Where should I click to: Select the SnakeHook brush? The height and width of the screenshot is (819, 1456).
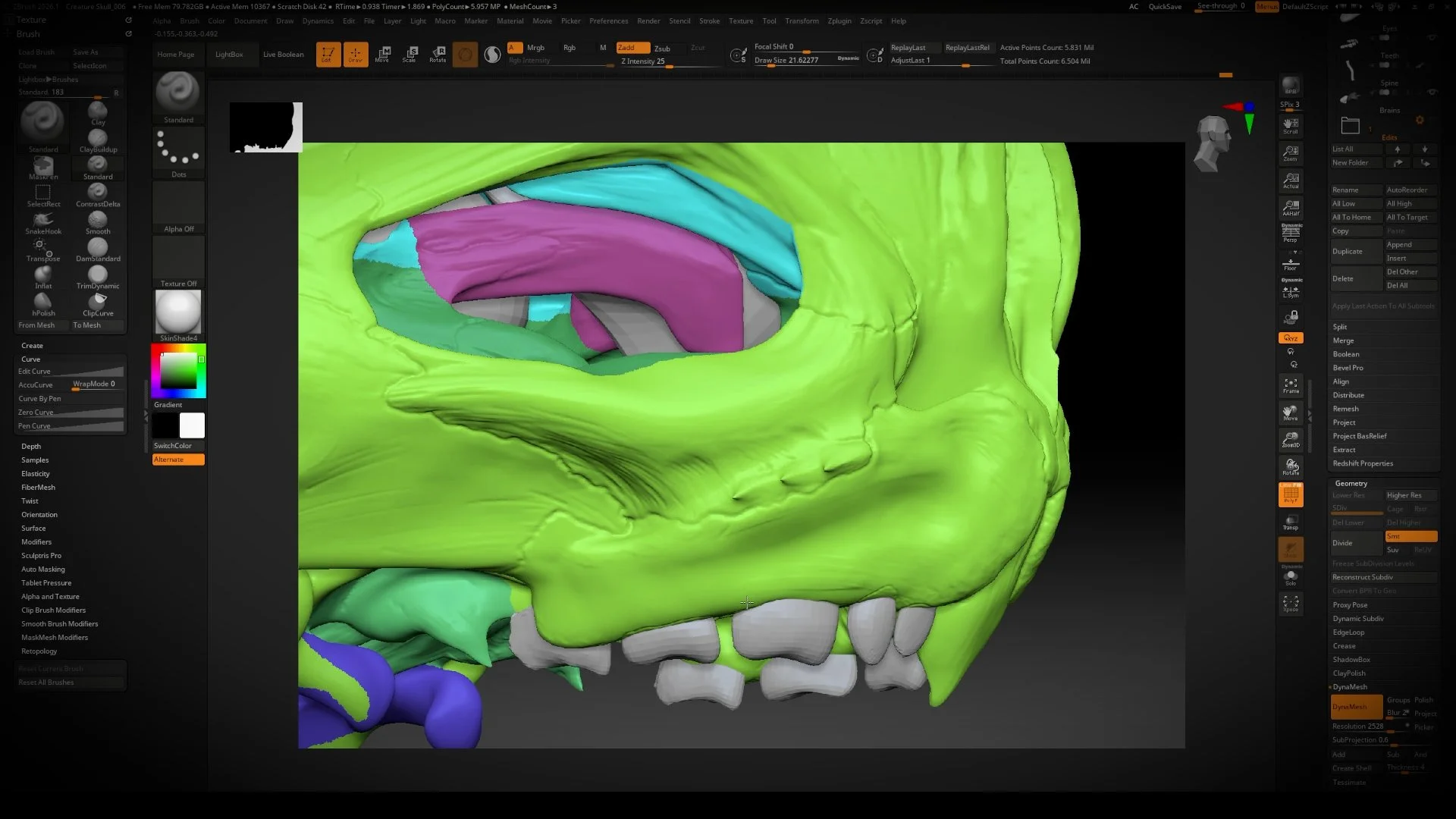coord(42,222)
